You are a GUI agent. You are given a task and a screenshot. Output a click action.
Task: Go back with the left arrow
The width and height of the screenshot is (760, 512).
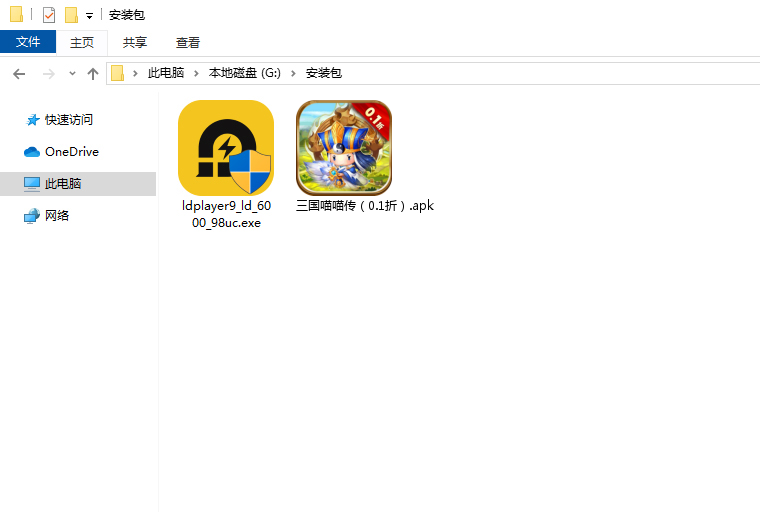pyautogui.click(x=18, y=74)
